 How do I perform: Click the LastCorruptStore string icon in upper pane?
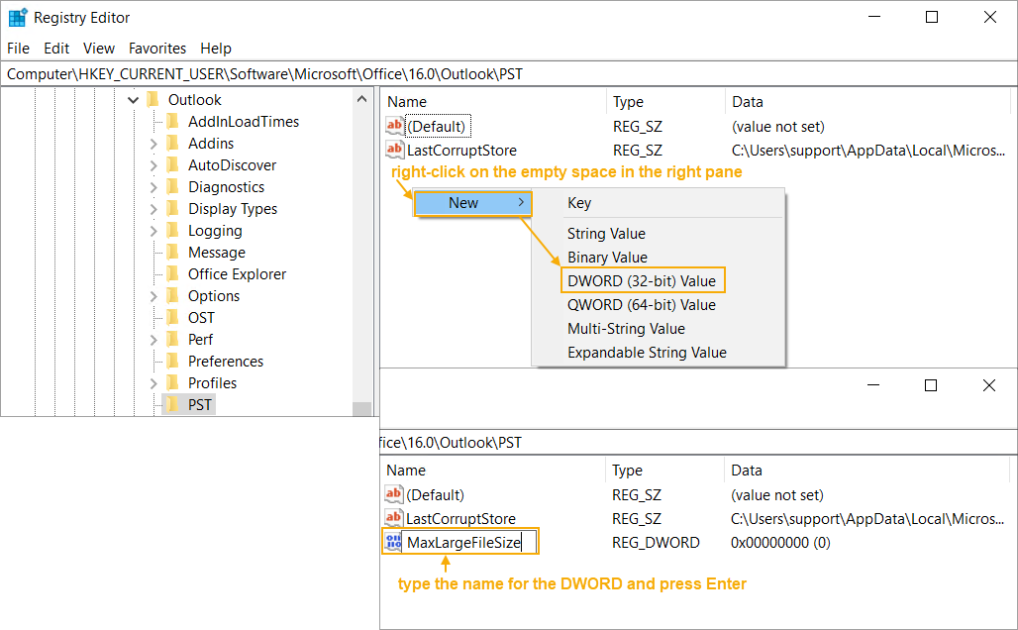pyautogui.click(x=394, y=149)
